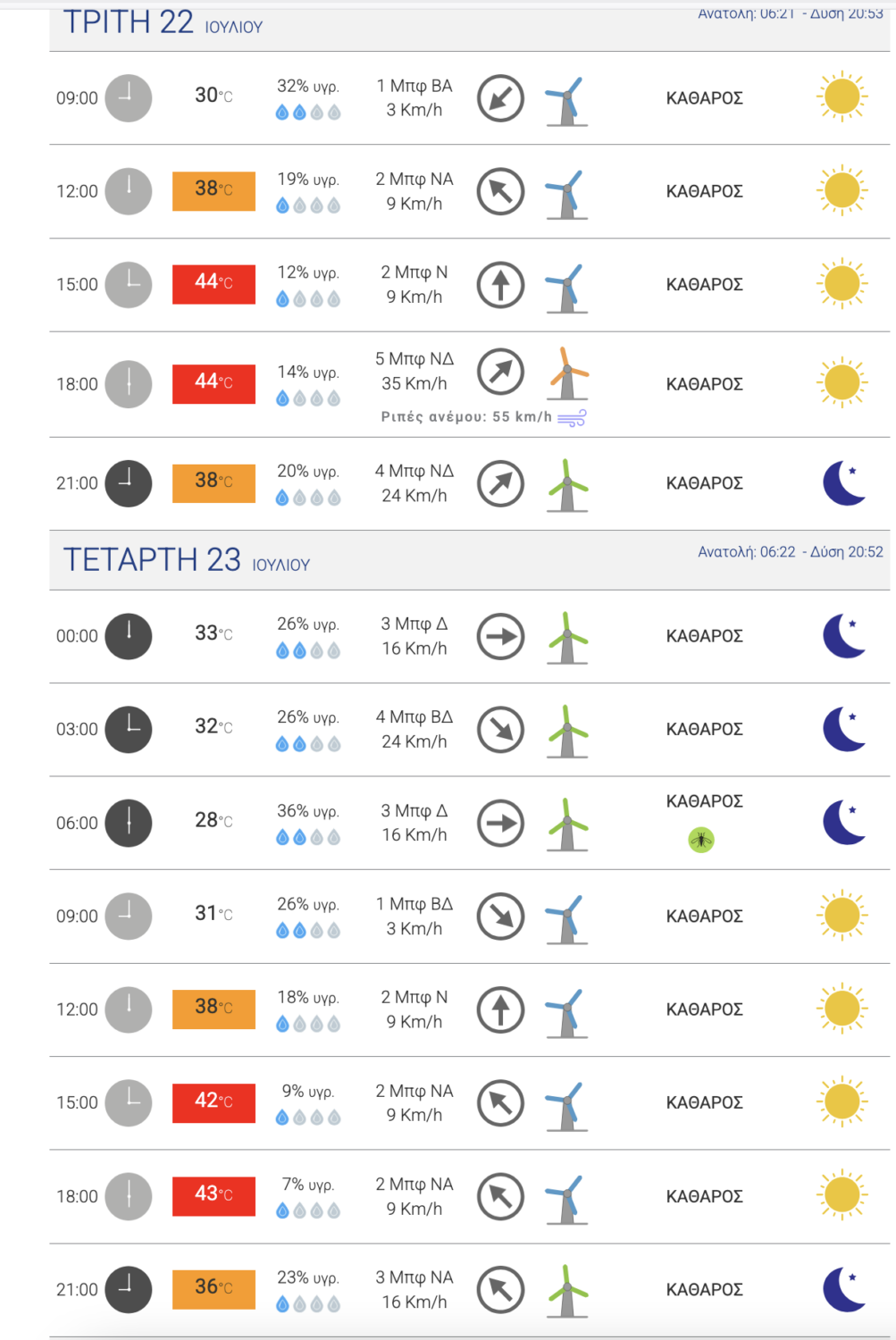896x1340 pixels.
Task: Click the orange 36°C temperature badge
Action: coord(214,1289)
